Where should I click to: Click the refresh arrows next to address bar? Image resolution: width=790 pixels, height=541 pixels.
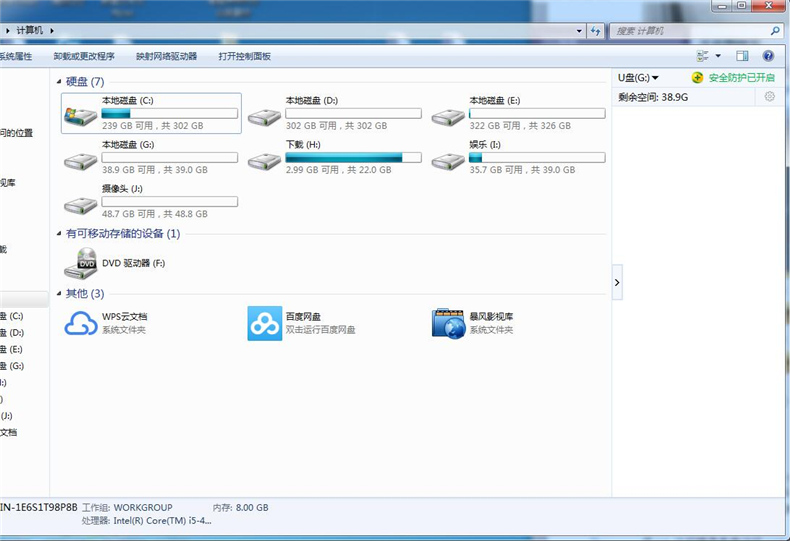(597, 32)
